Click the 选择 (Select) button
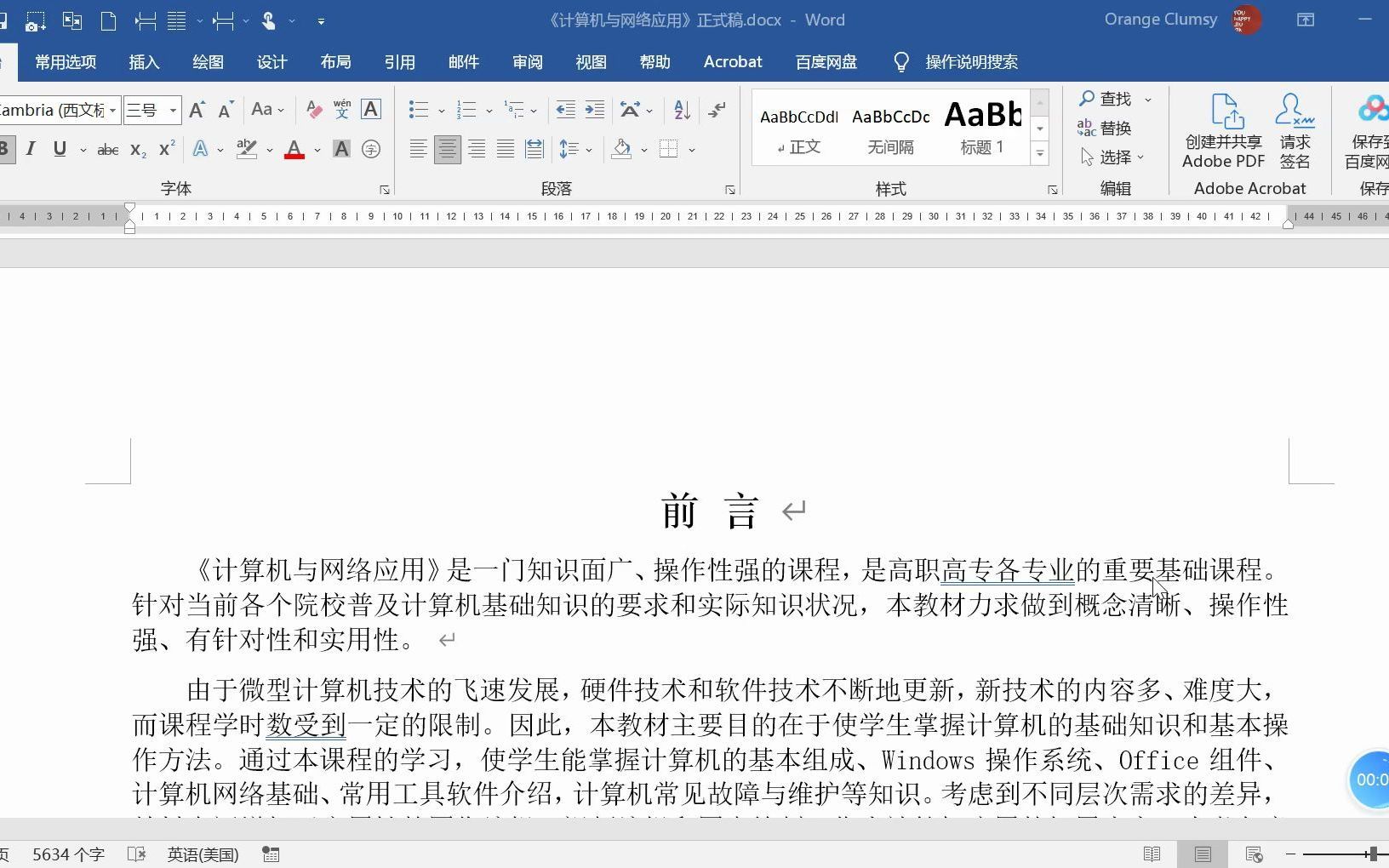Image resolution: width=1389 pixels, height=868 pixels. tap(1116, 157)
